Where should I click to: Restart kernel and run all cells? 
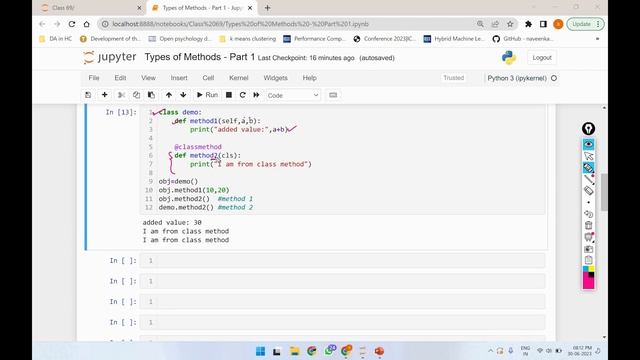(x=256, y=95)
